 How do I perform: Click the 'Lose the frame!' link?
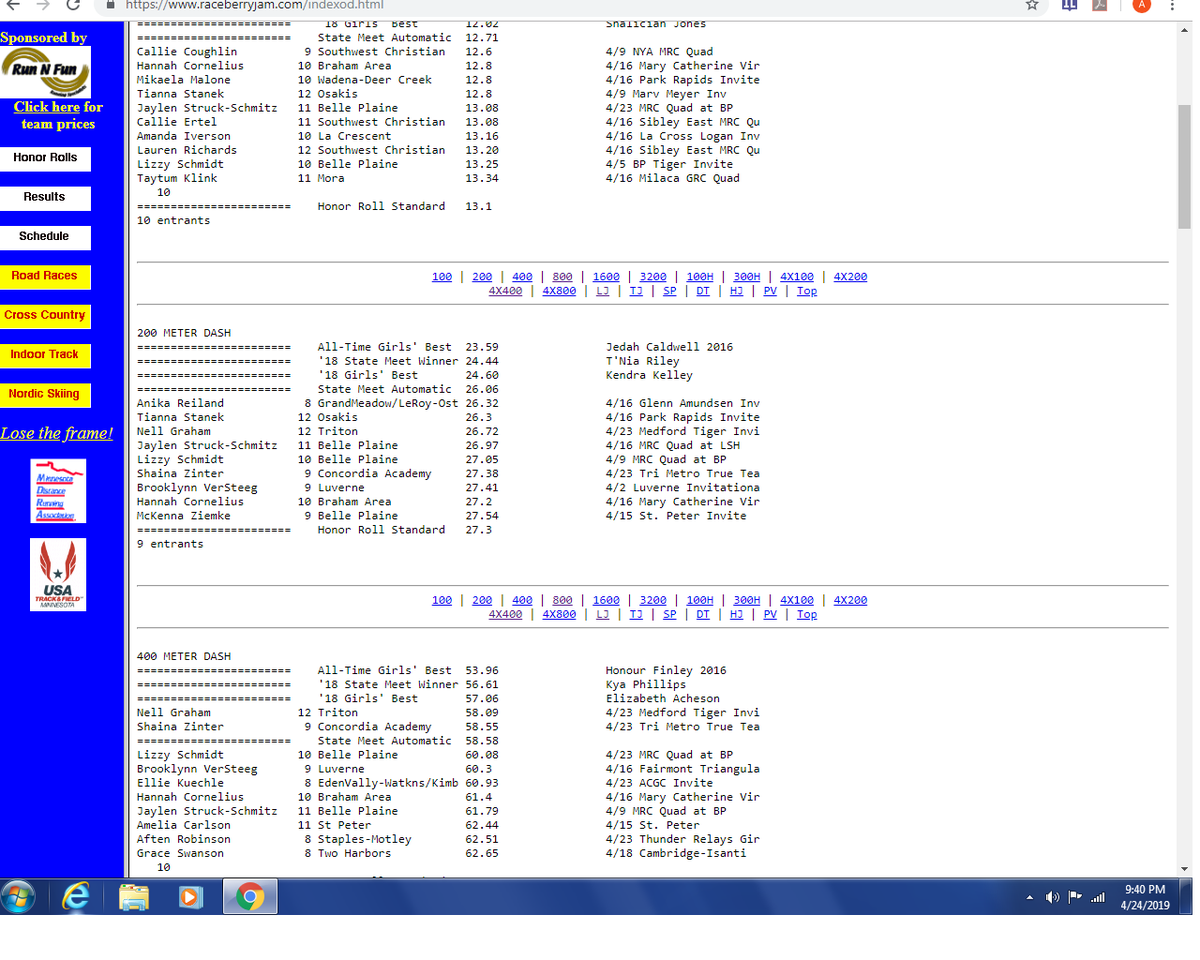[x=57, y=433]
